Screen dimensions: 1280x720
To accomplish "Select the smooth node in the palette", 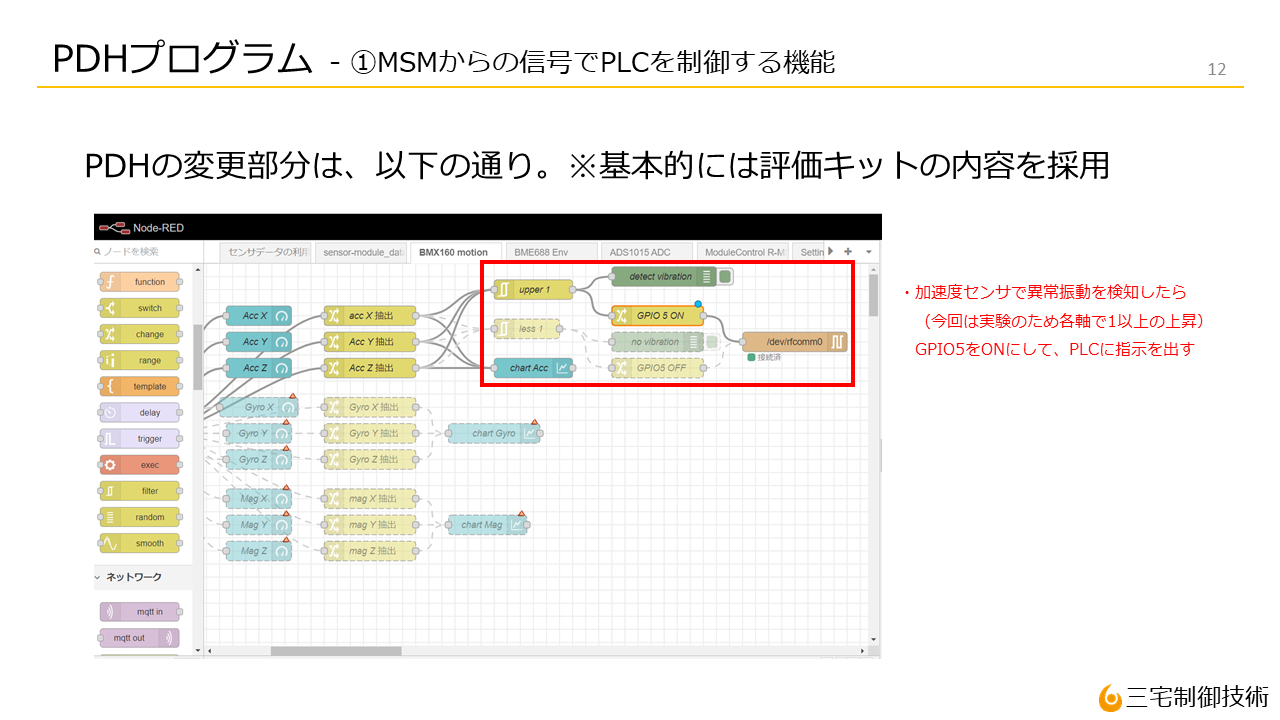I will point(140,543).
